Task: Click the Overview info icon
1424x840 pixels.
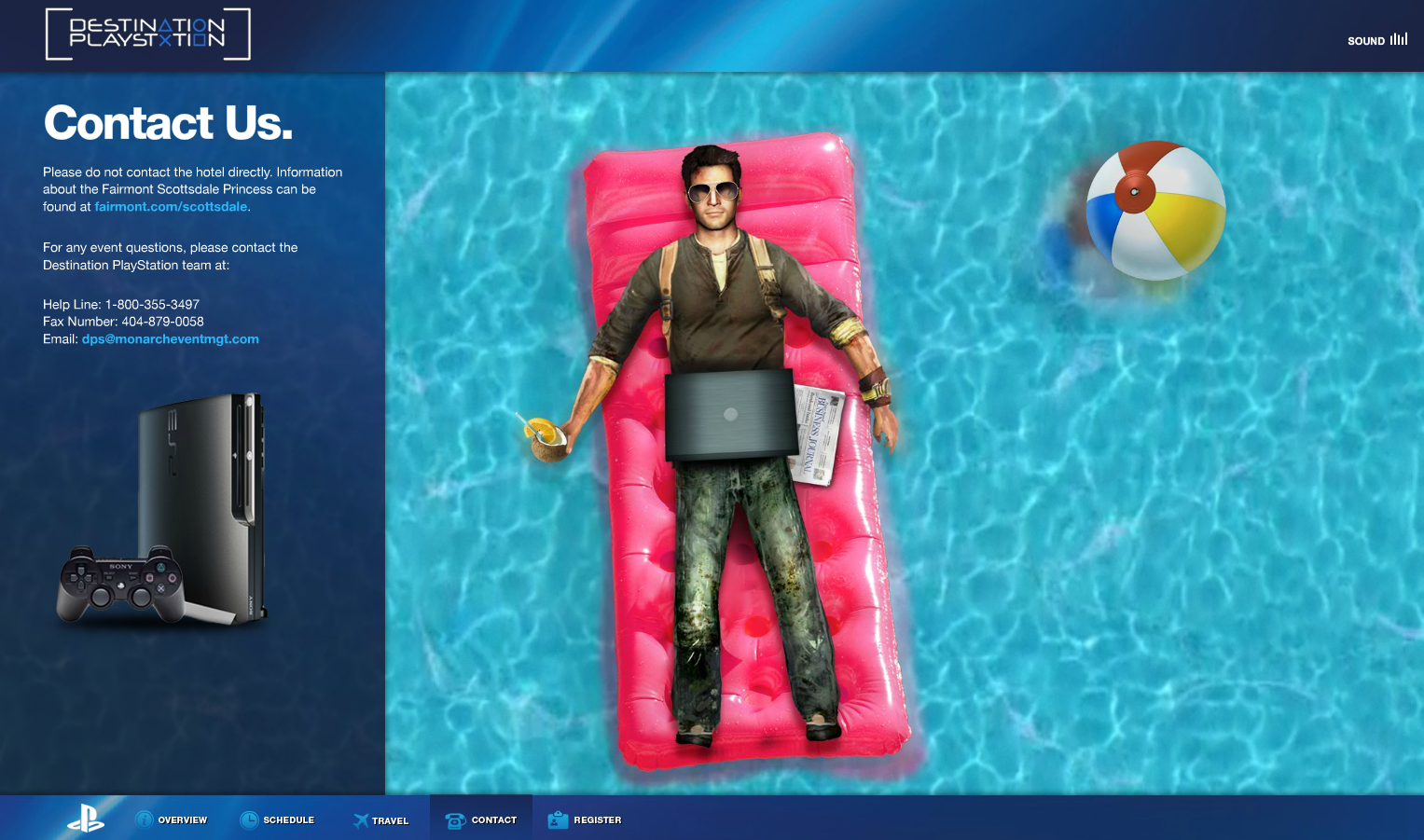Action: (x=145, y=819)
